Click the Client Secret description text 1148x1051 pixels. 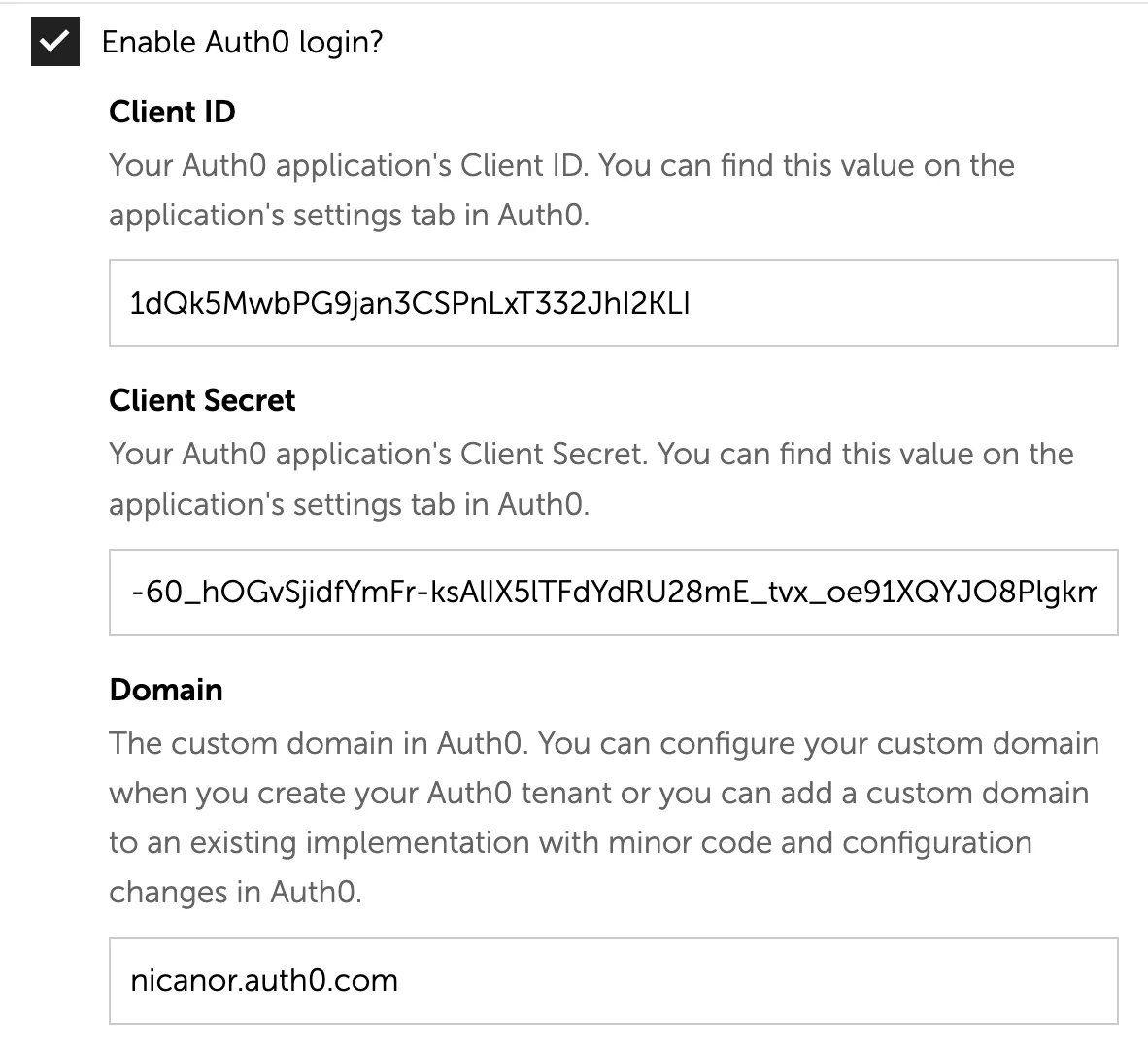tap(591, 478)
